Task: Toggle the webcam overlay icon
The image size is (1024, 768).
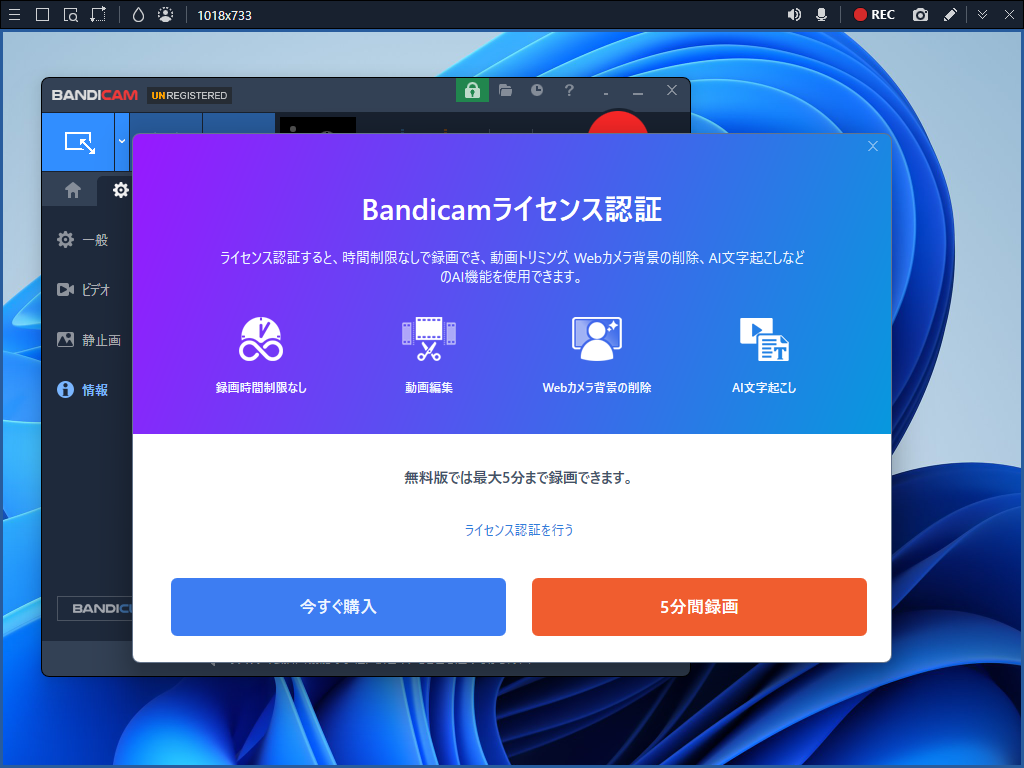Action: click(x=166, y=14)
